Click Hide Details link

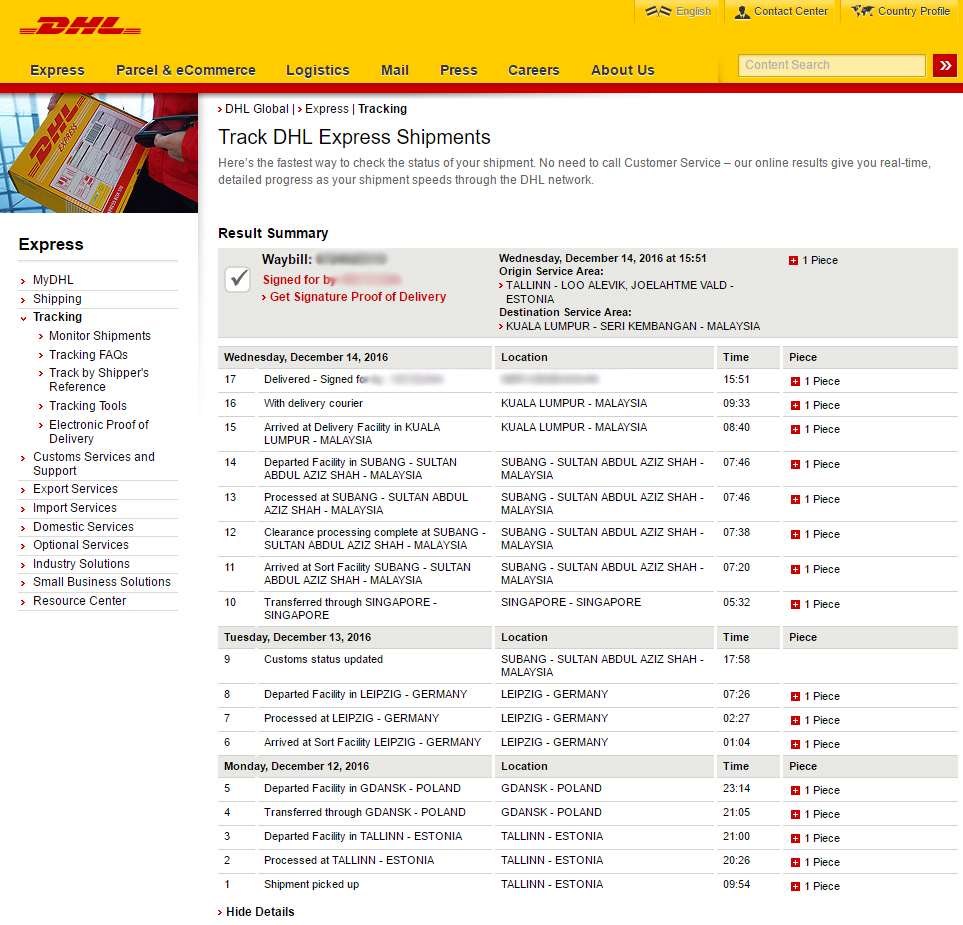pos(260,911)
